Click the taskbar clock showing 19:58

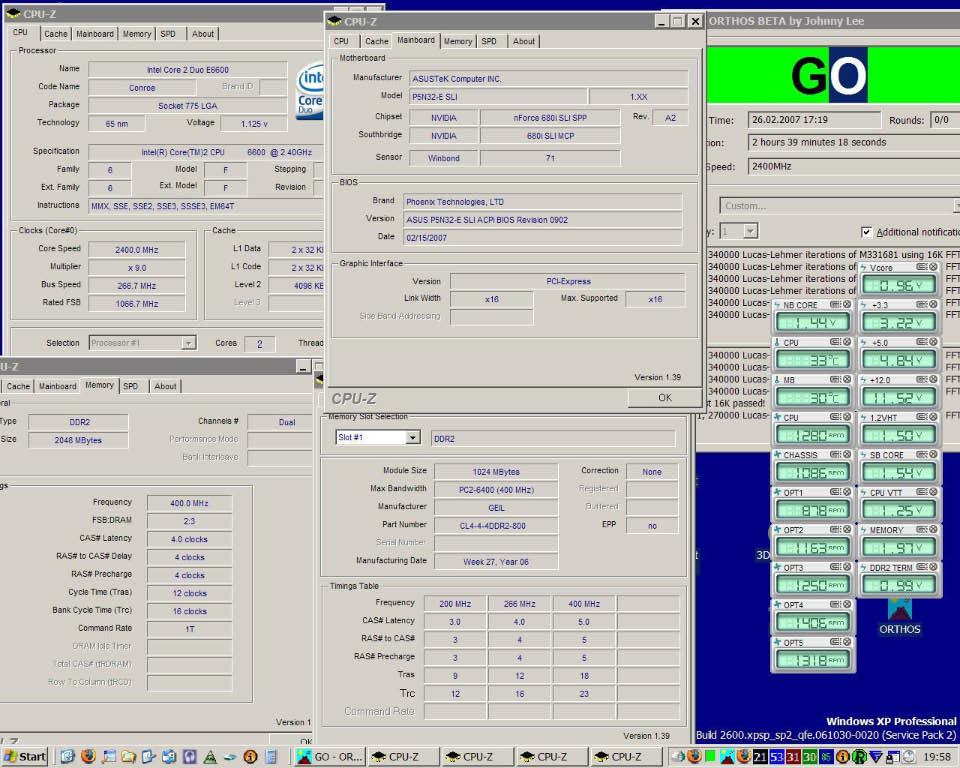[x=937, y=757]
